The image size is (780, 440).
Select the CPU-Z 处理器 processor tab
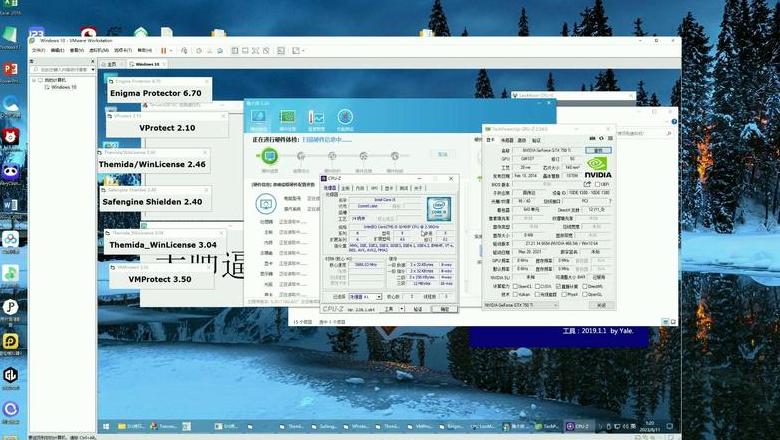tap(330, 188)
